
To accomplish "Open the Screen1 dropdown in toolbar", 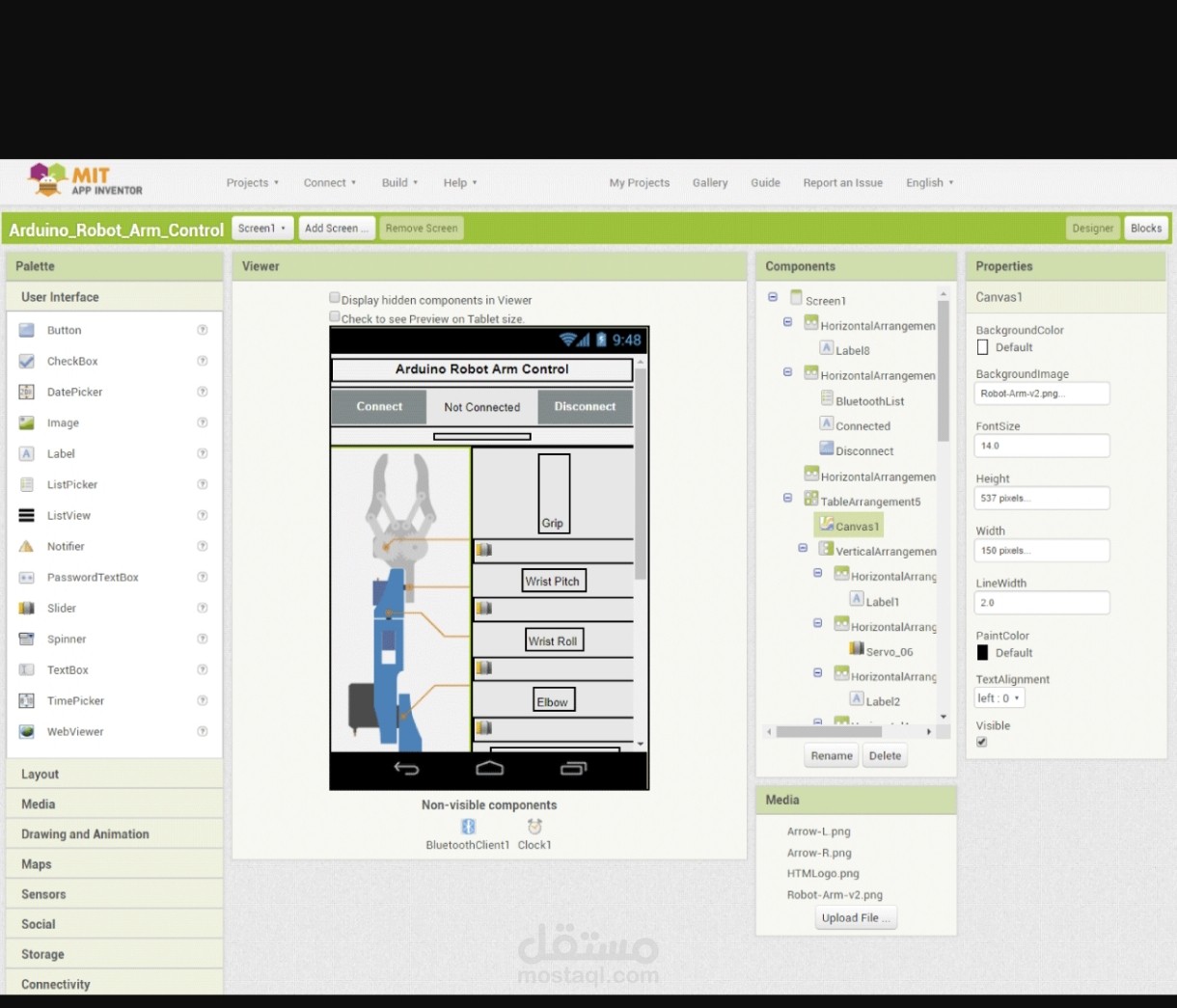I will 262,229.
